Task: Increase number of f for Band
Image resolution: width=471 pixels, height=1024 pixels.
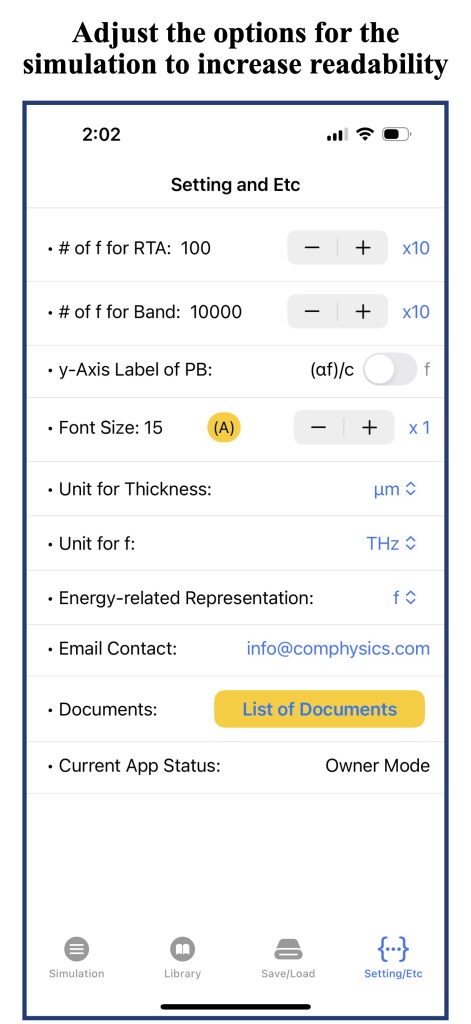Action: pos(363,312)
